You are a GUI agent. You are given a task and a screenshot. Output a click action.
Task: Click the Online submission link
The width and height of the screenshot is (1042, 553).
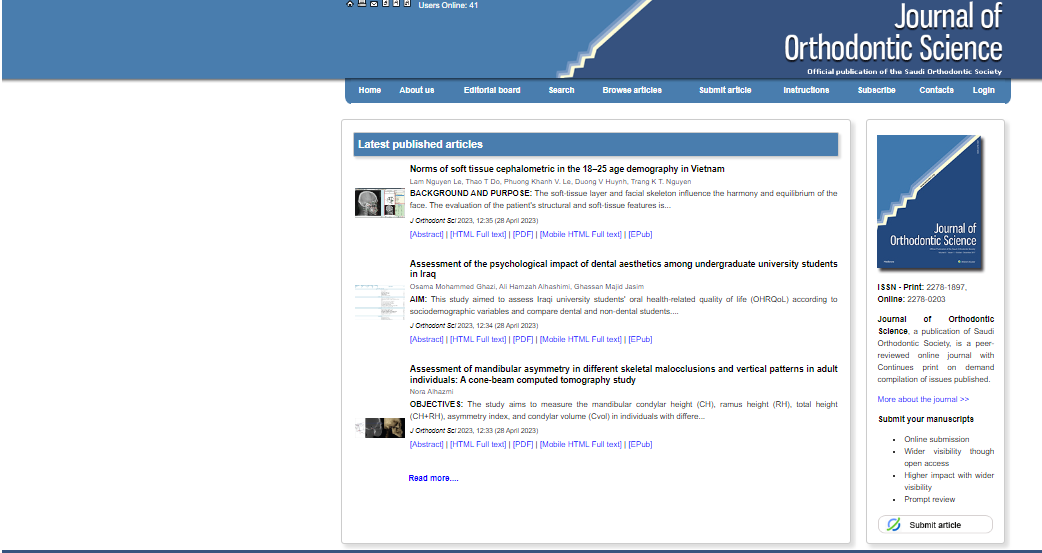tap(936, 439)
